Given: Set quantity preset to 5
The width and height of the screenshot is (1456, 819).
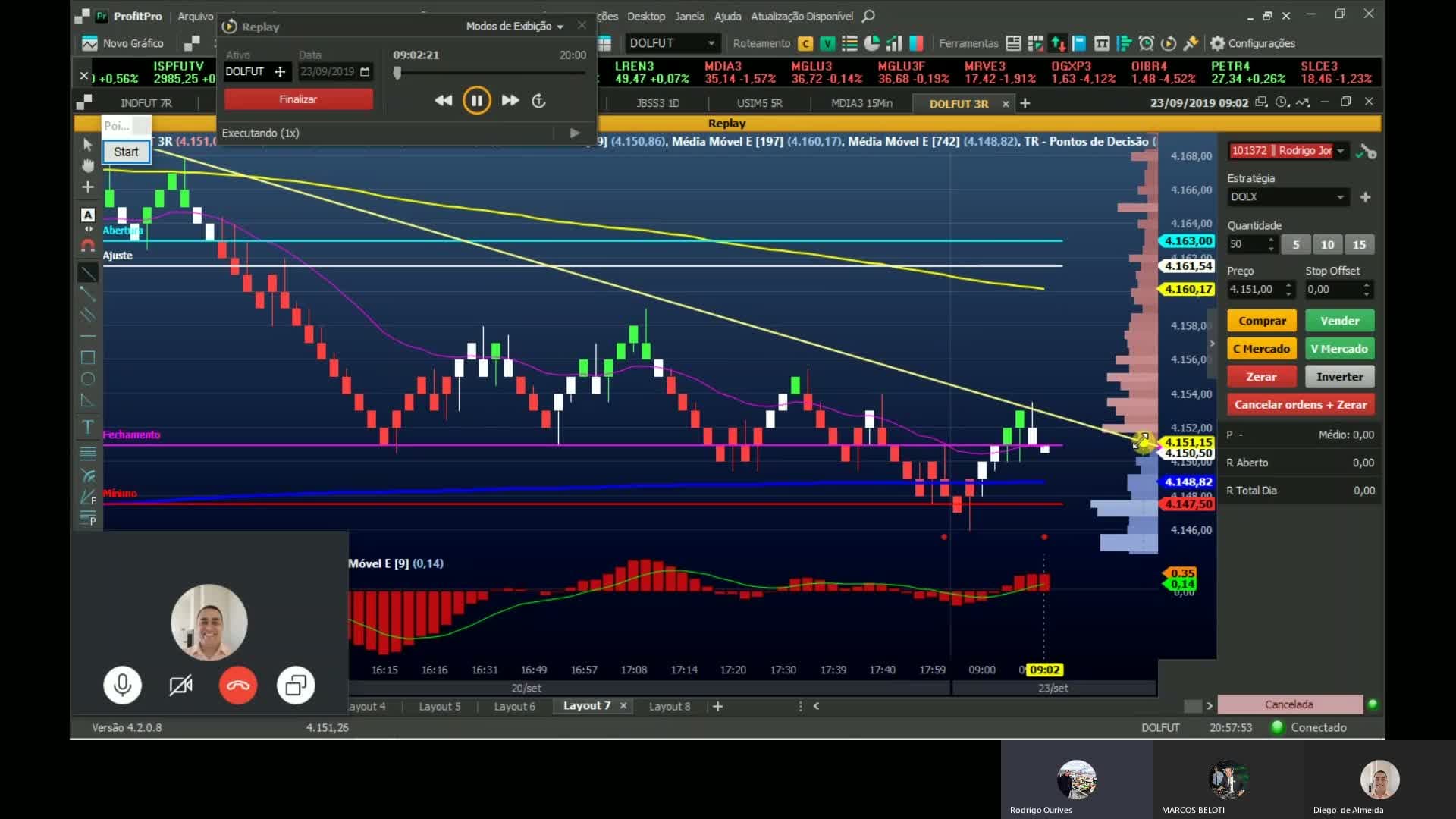Looking at the screenshot, I should click(1296, 244).
